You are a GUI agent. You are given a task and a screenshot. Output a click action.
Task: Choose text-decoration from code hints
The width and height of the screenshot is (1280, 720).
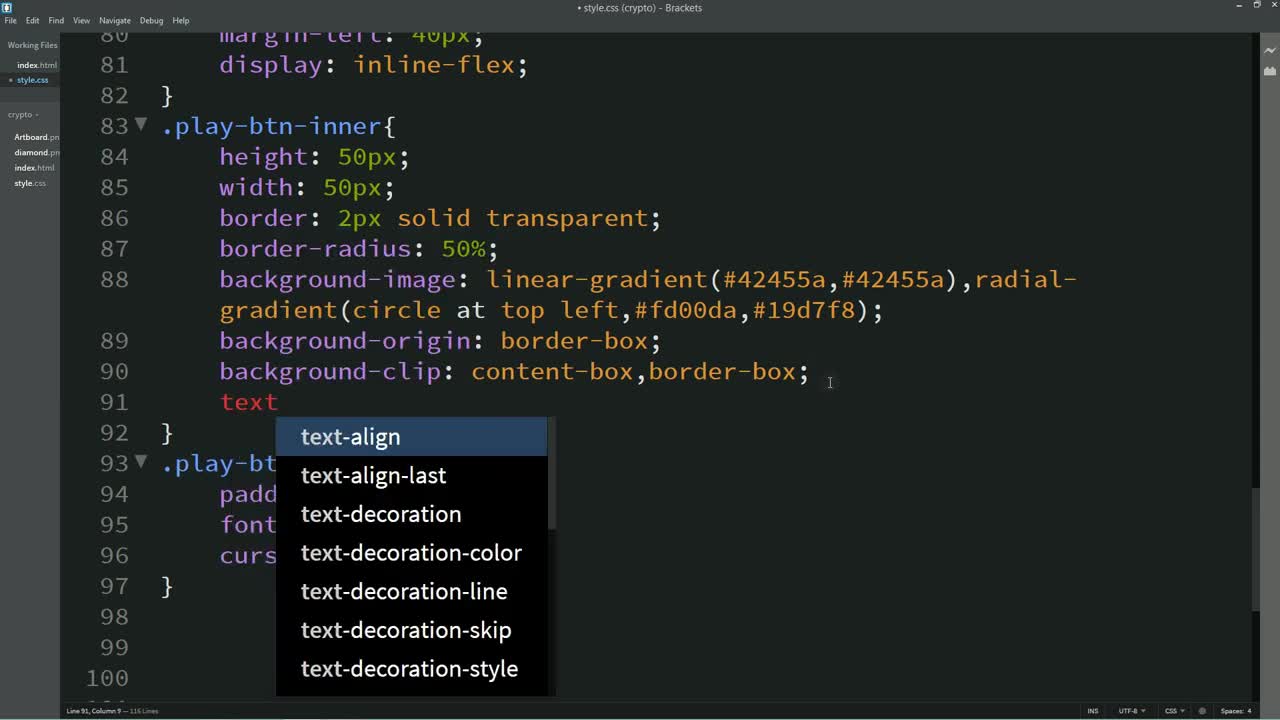tap(411, 514)
